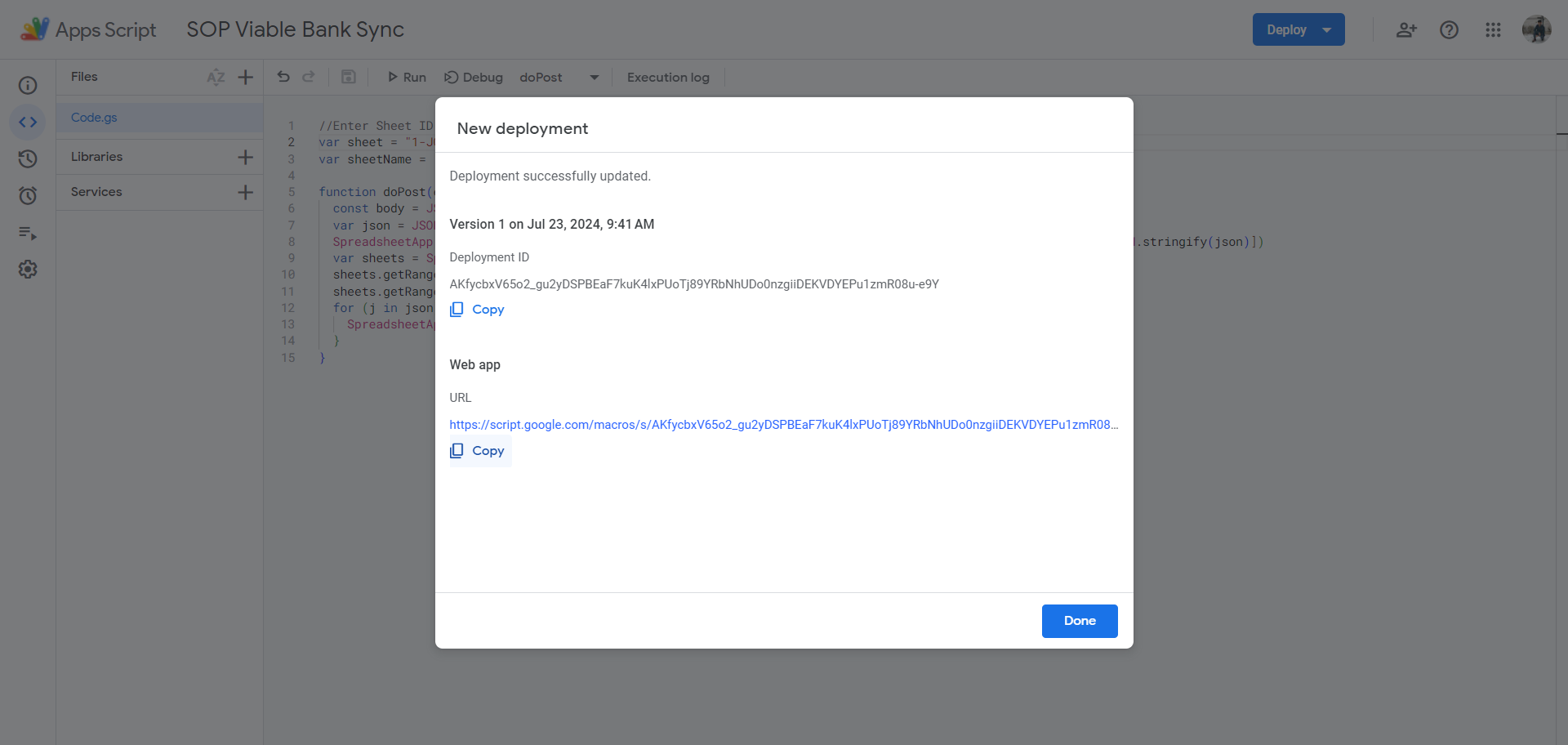This screenshot has height=745, width=1568.
Task: Select the Code.gs file
Action: click(x=160, y=118)
